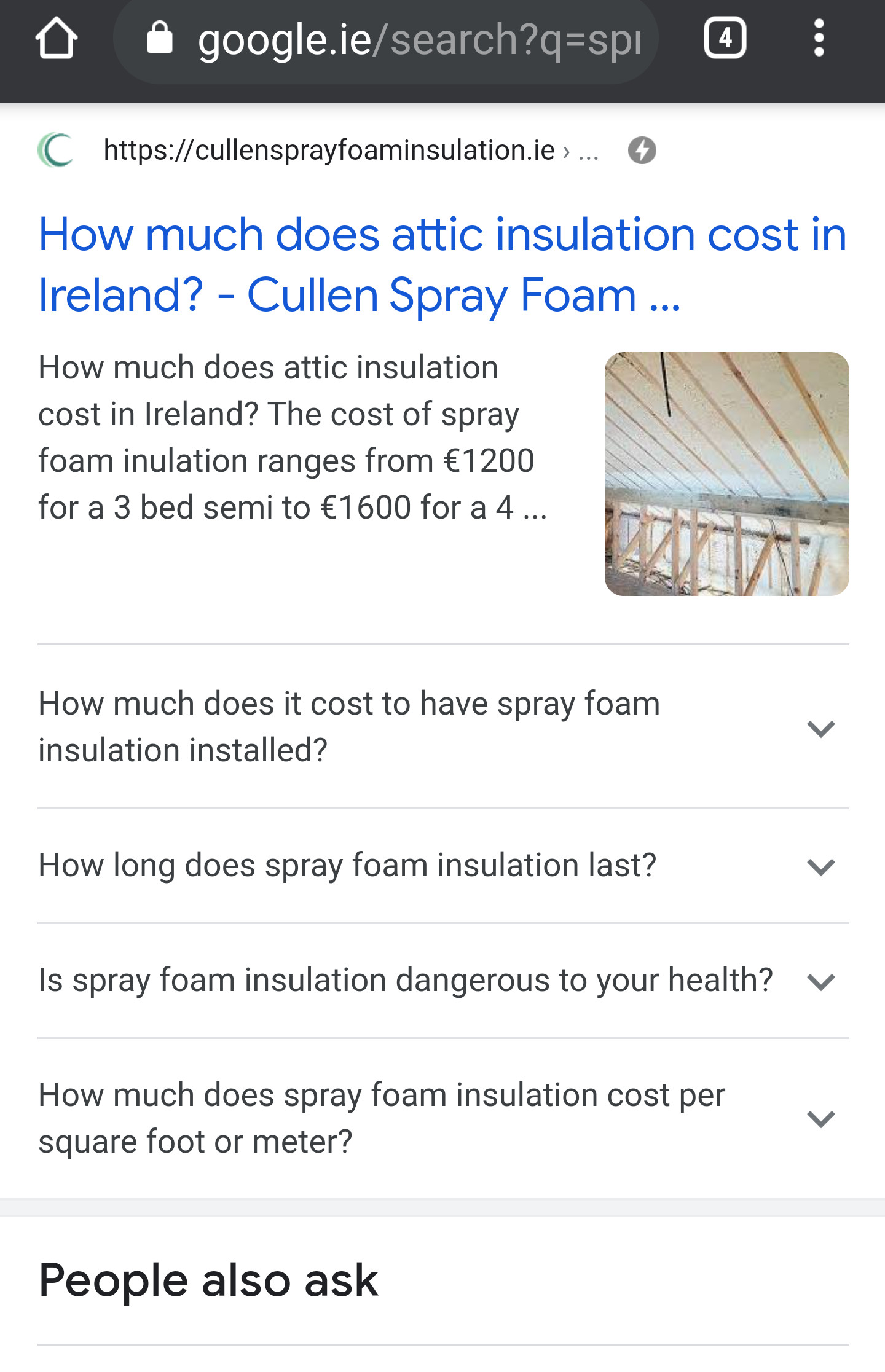Expand the chevron for spray foam installation cost

point(820,729)
